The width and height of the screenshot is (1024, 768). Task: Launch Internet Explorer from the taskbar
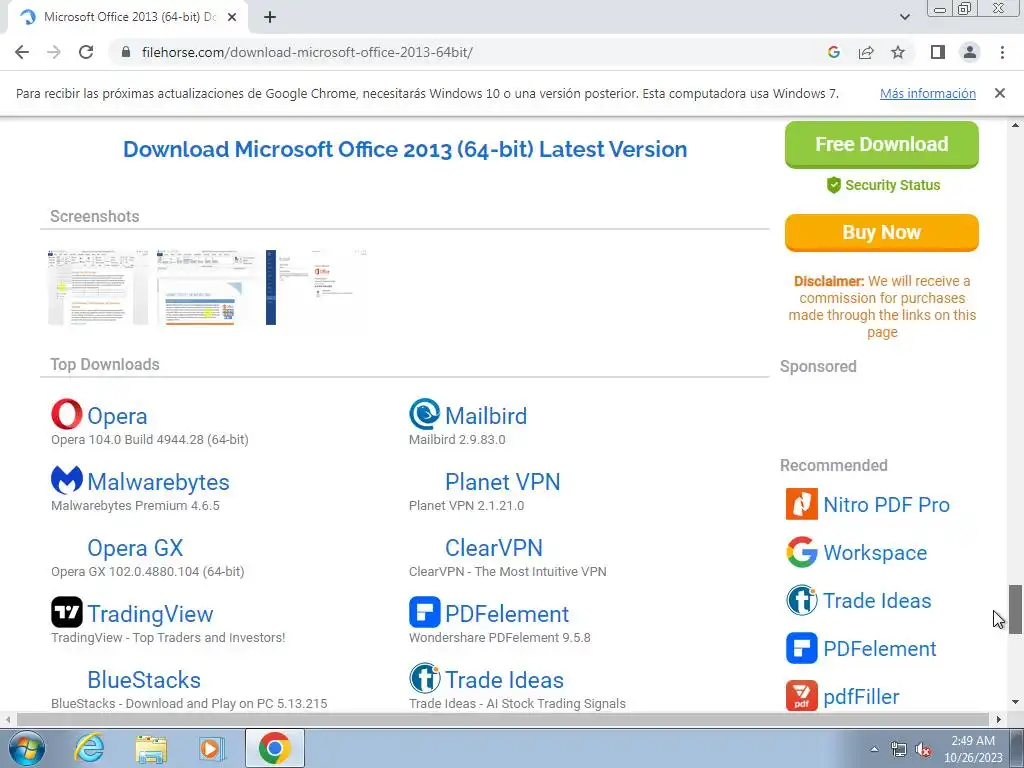click(x=89, y=748)
